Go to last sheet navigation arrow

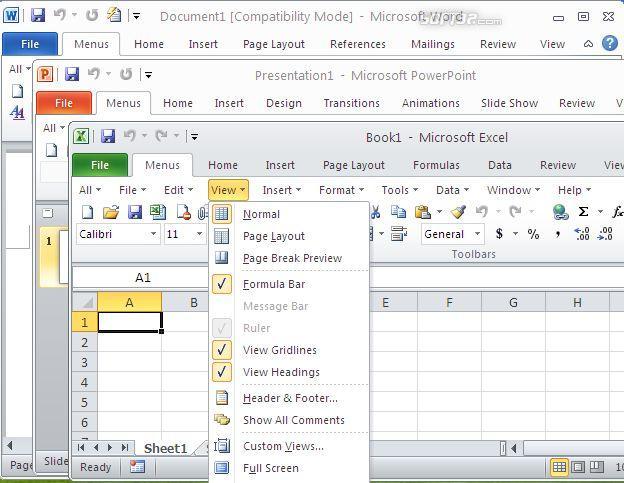tap(125, 448)
